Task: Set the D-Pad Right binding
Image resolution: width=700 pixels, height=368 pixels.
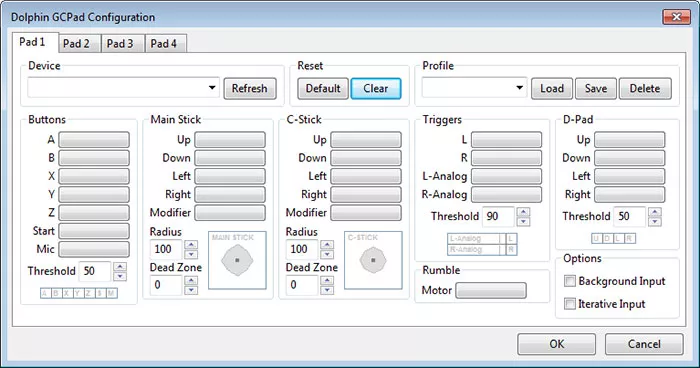Action: point(629,195)
